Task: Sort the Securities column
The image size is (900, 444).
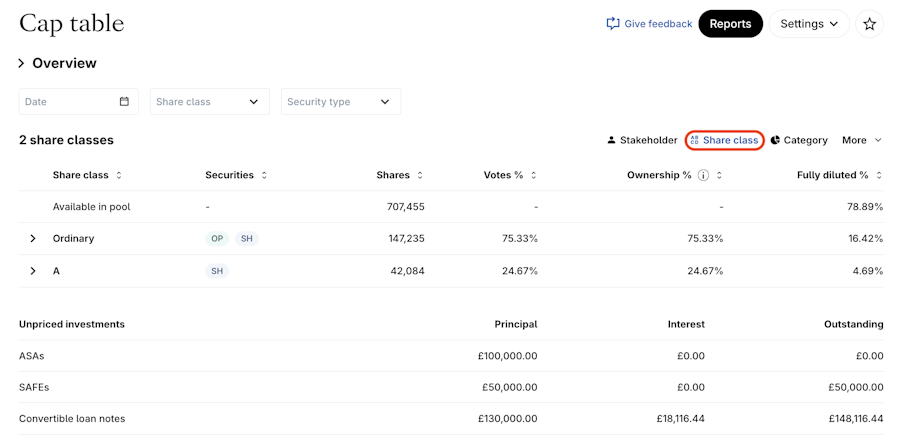Action: [x=264, y=175]
